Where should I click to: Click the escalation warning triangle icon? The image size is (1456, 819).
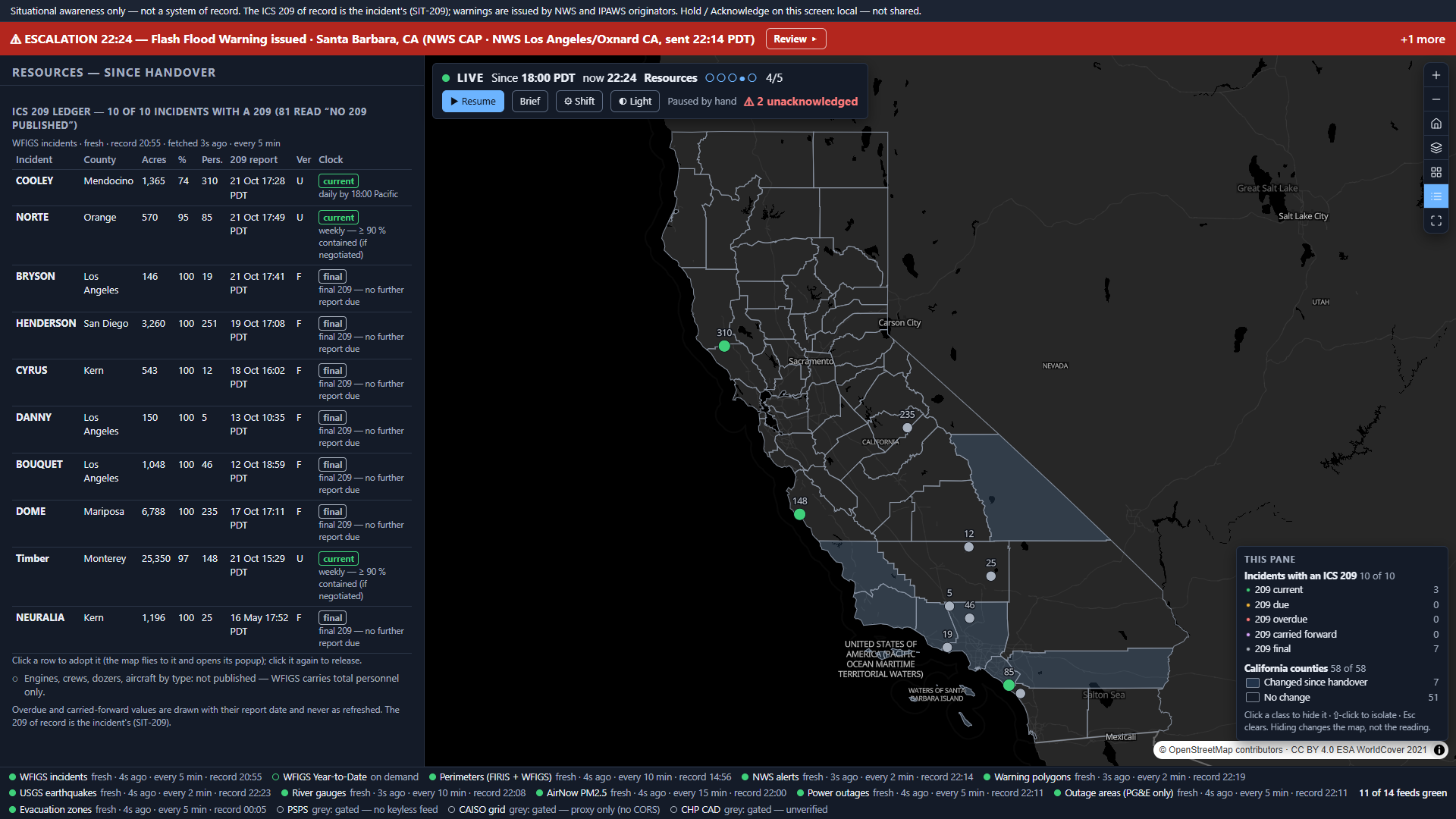15,39
